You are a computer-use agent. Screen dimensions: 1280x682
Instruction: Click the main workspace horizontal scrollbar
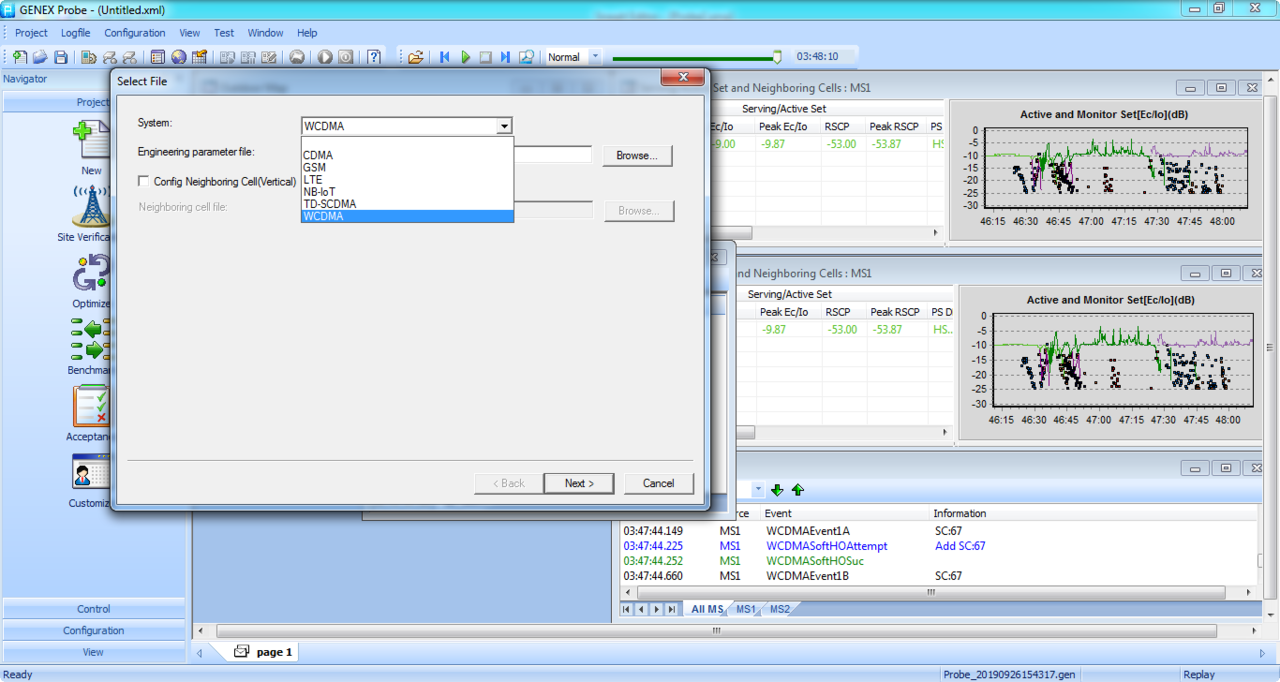(716, 631)
